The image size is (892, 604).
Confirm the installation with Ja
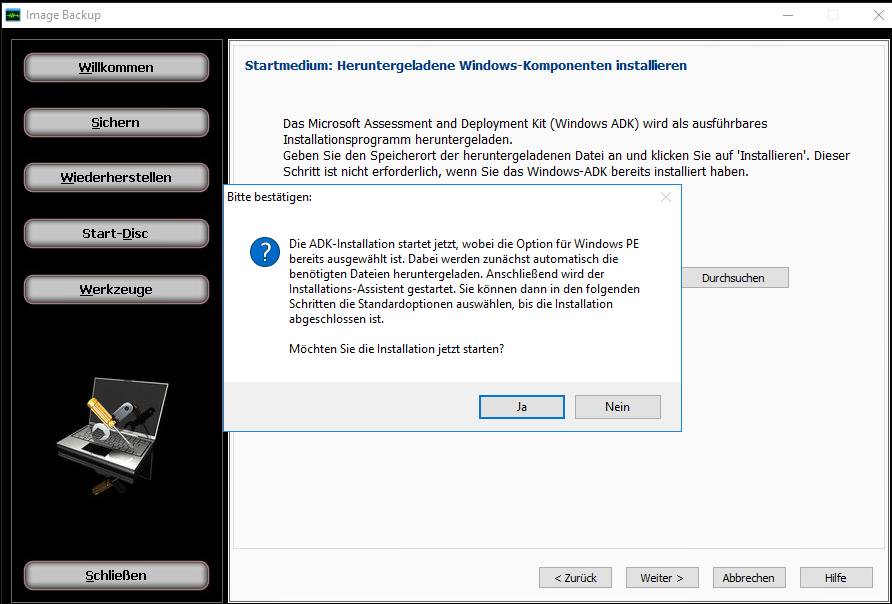522,407
